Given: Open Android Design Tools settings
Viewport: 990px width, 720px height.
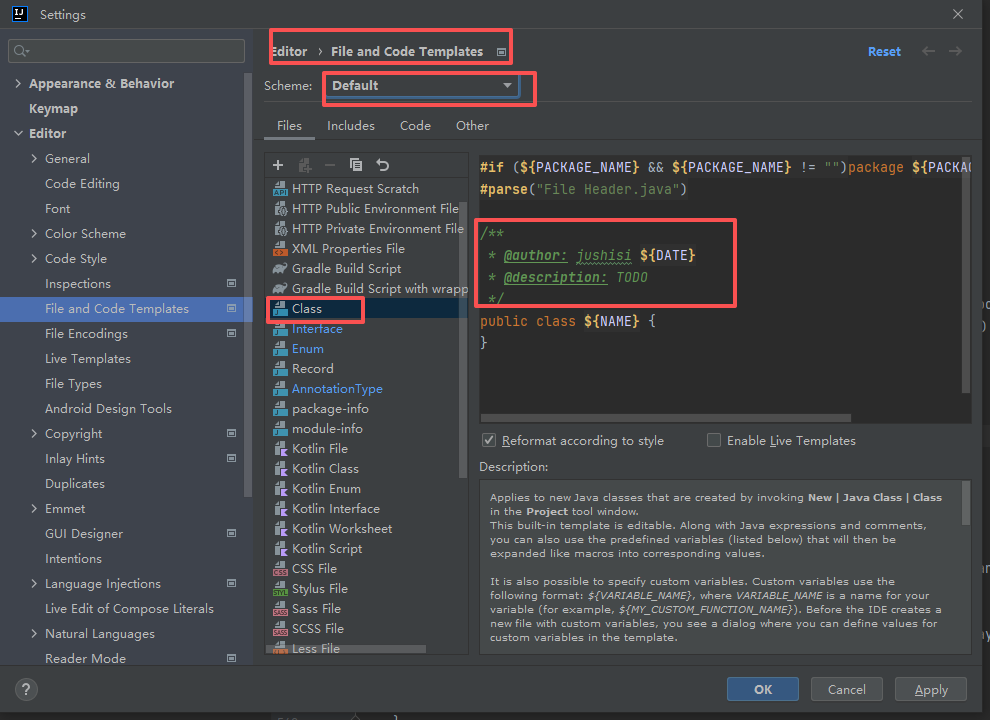Looking at the screenshot, I should click(x=108, y=409).
